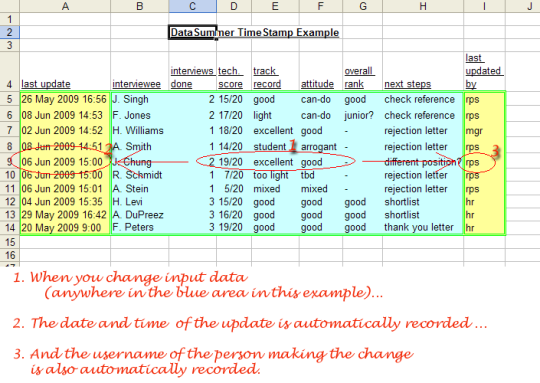The height and width of the screenshot is (383, 540).
Task: Click the R. Schmidt interviewee cell
Action: point(139,175)
